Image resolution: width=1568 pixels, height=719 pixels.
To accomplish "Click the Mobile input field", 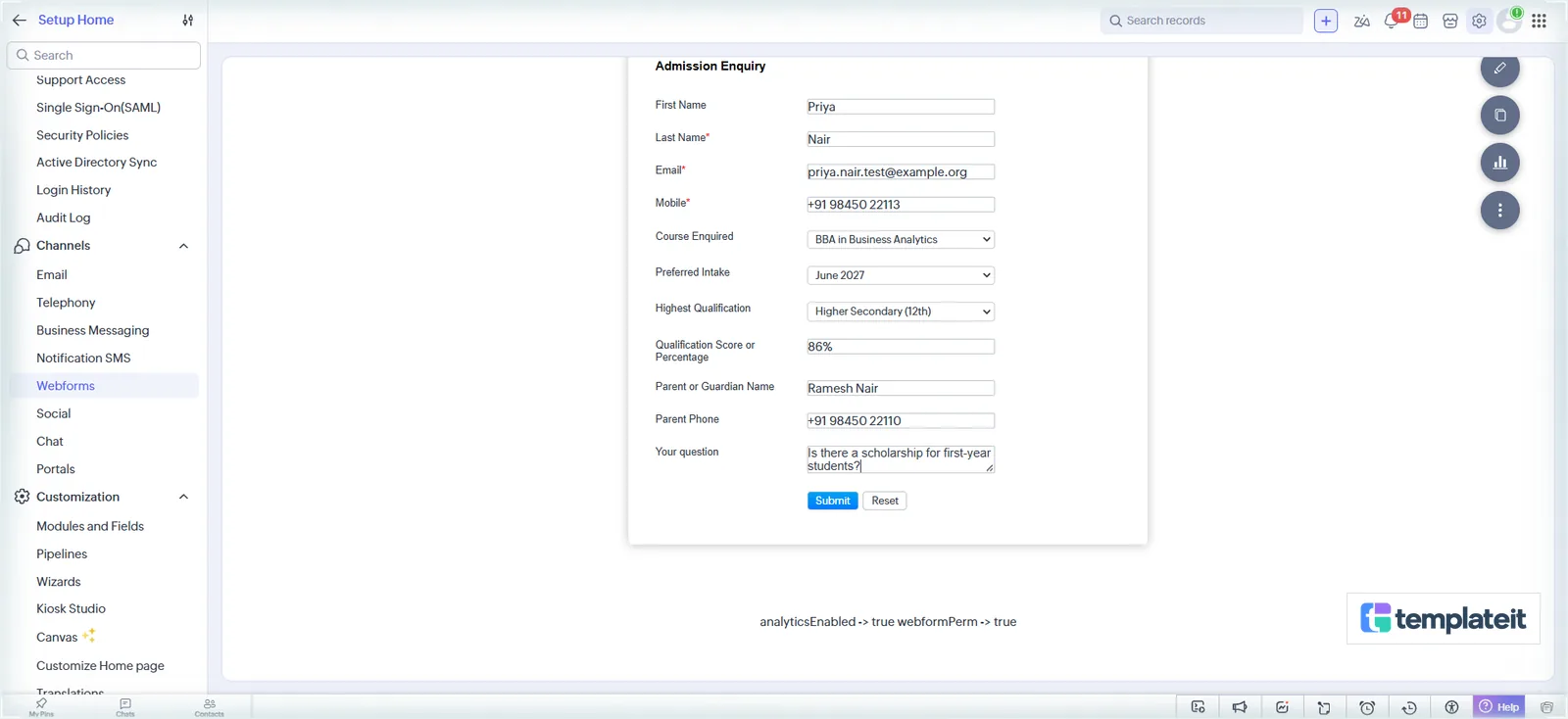I will (901, 205).
